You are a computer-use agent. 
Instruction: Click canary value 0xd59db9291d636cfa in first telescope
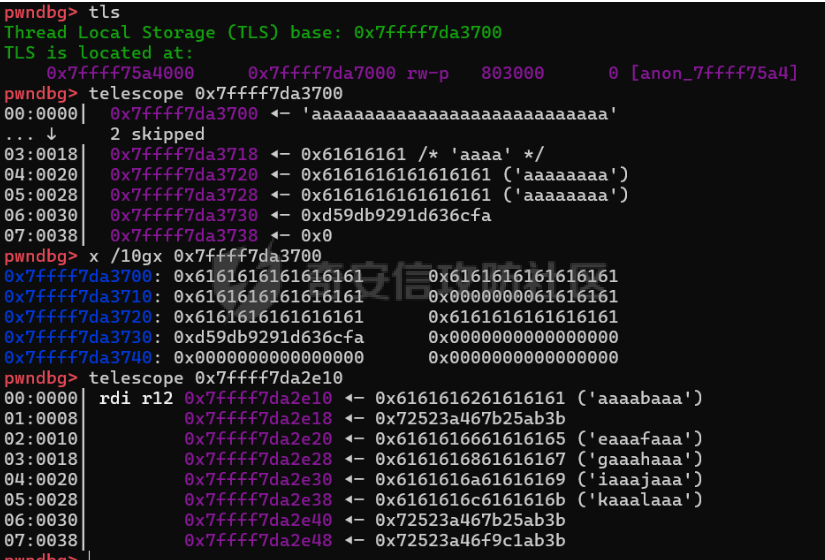396,215
